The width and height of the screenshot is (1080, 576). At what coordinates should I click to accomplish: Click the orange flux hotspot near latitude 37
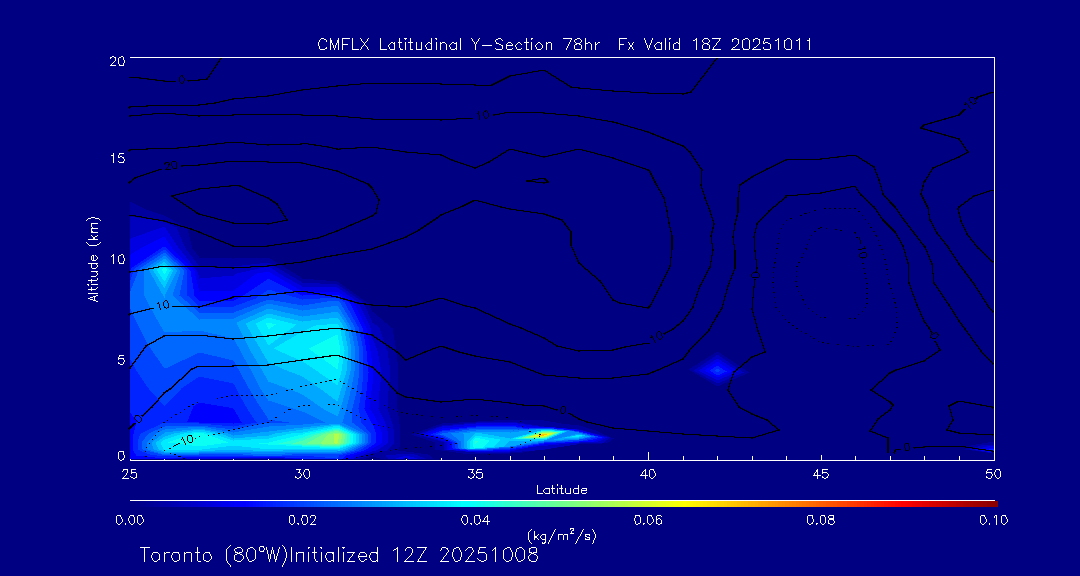click(538, 435)
